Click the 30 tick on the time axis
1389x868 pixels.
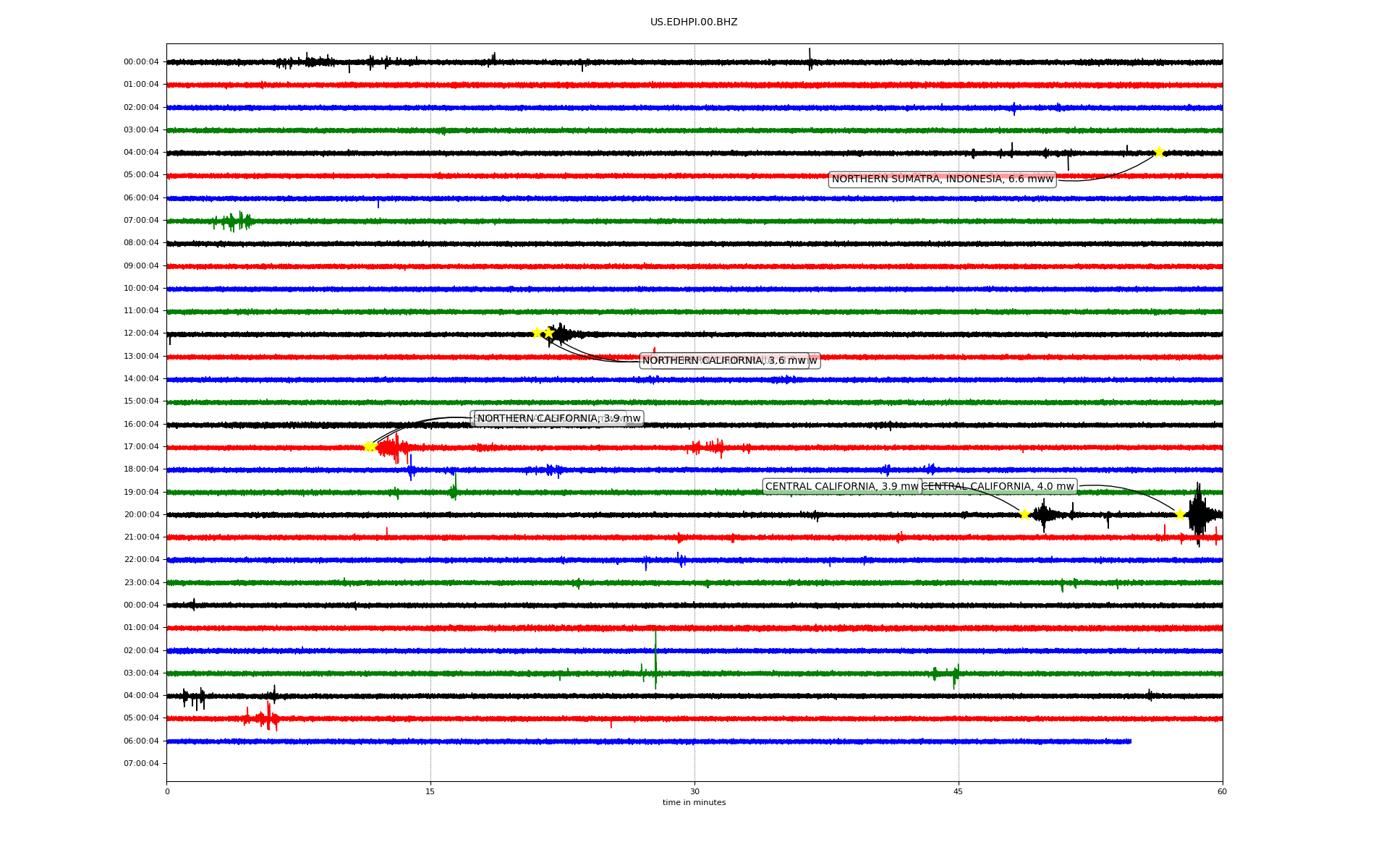click(694, 791)
